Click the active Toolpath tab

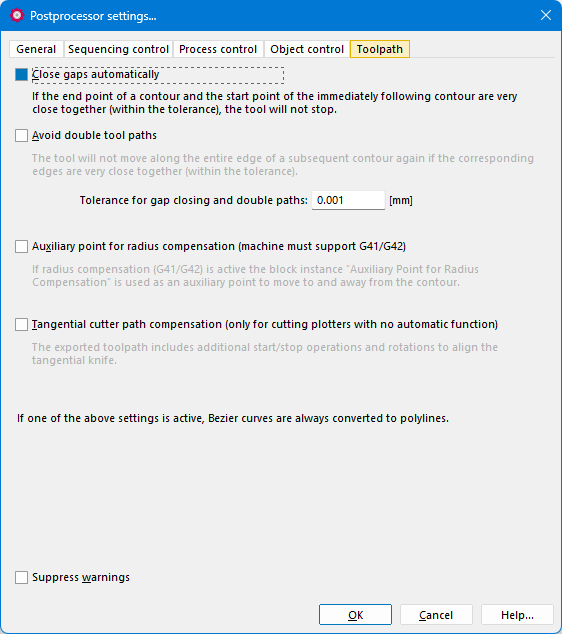380,49
